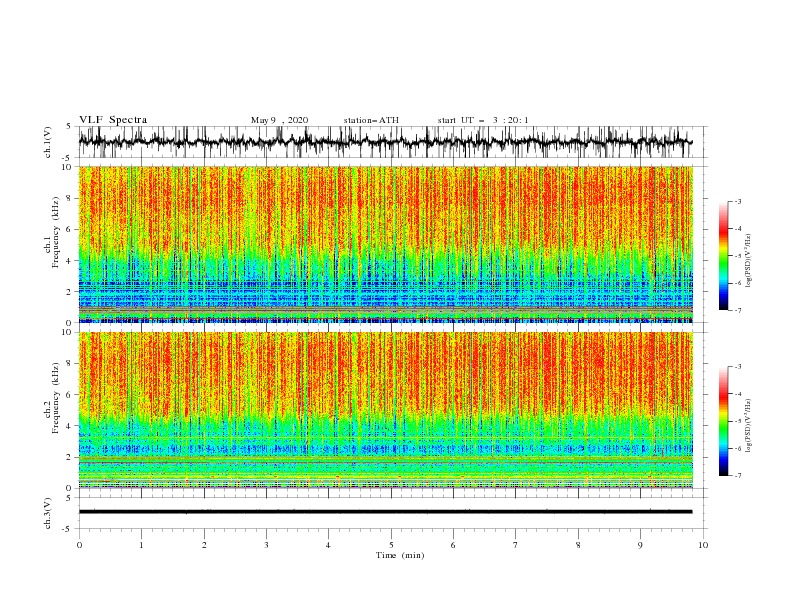Click the 'May 9 , 2020' date label

tap(279, 120)
